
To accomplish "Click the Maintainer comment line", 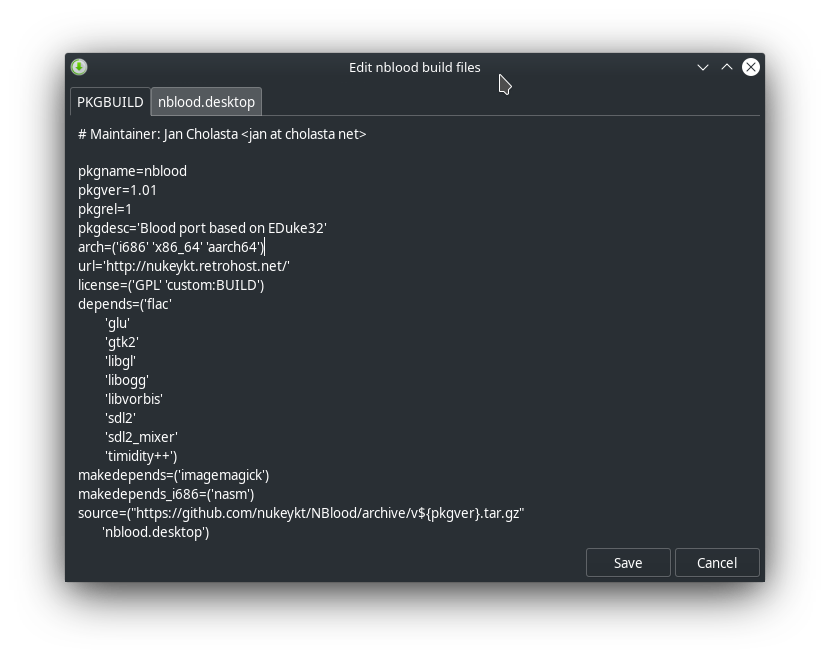I will coord(222,134).
